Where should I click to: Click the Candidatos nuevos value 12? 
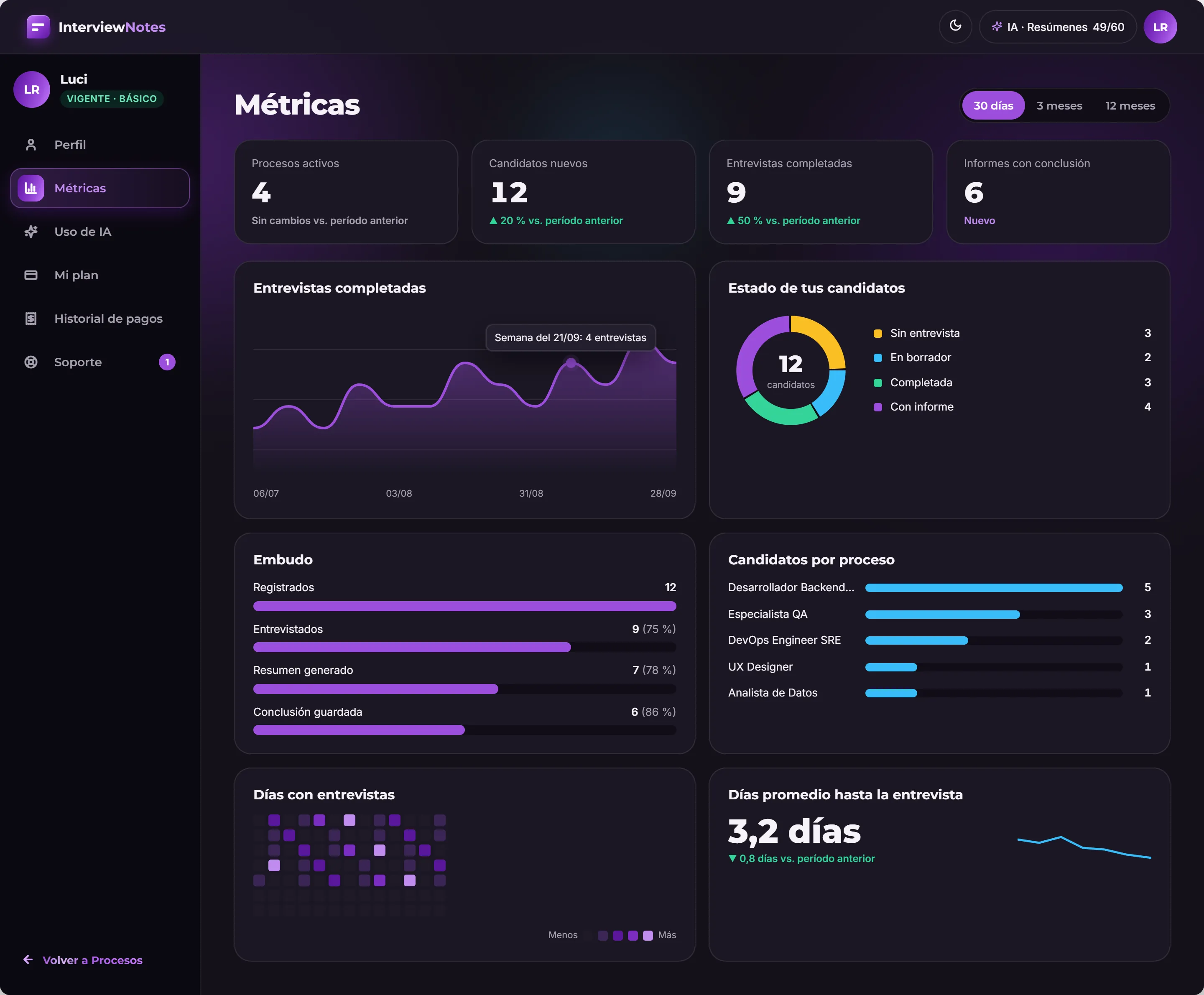(x=509, y=192)
